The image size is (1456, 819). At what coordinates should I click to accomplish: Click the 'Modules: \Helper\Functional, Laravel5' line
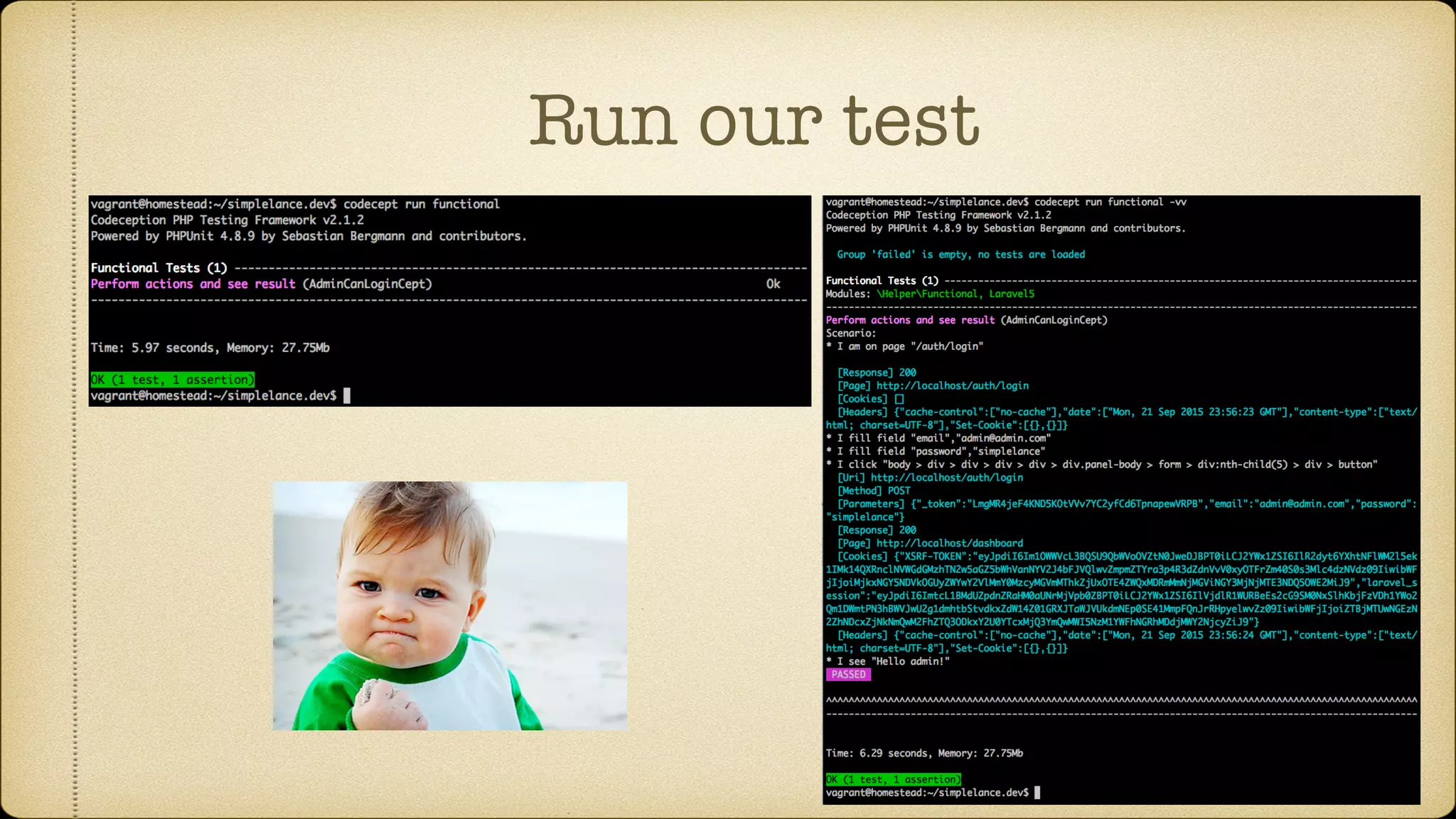click(930, 294)
